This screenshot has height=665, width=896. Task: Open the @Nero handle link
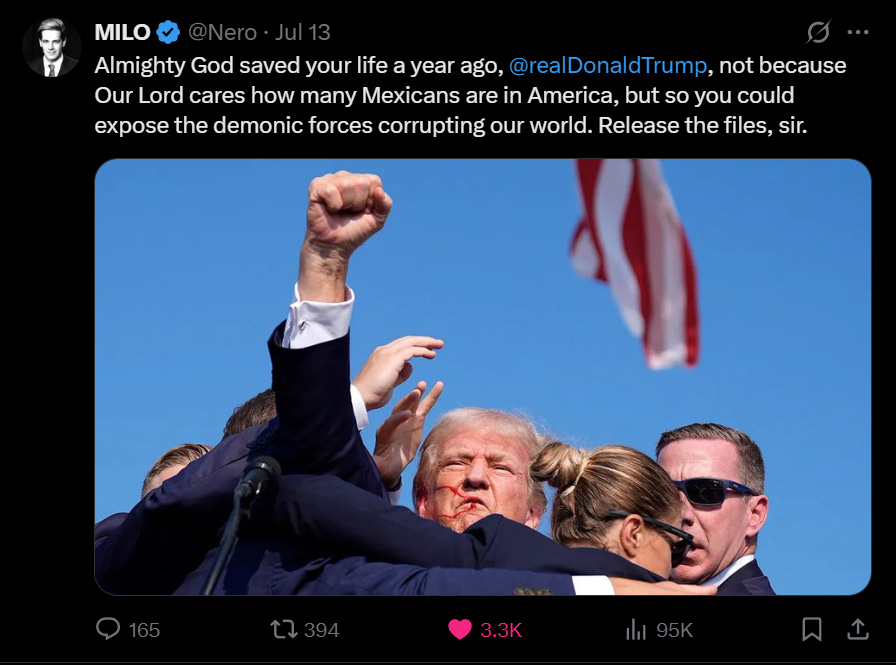[x=222, y=32]
